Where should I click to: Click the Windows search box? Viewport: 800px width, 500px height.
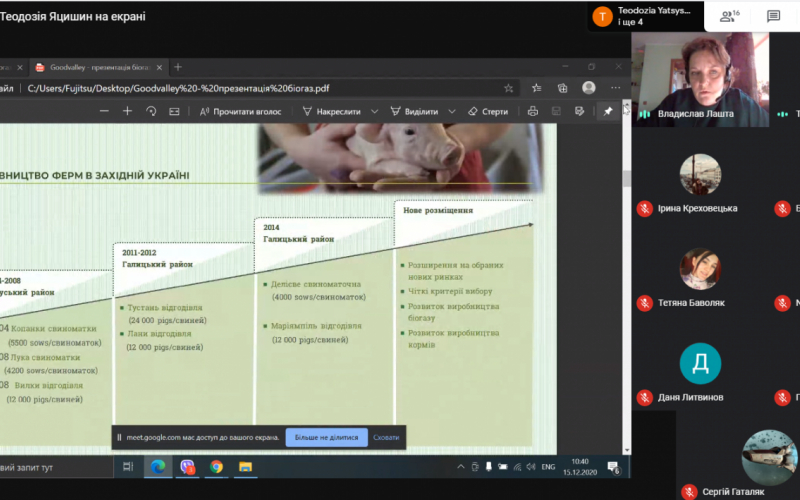[x=55, y=467]
